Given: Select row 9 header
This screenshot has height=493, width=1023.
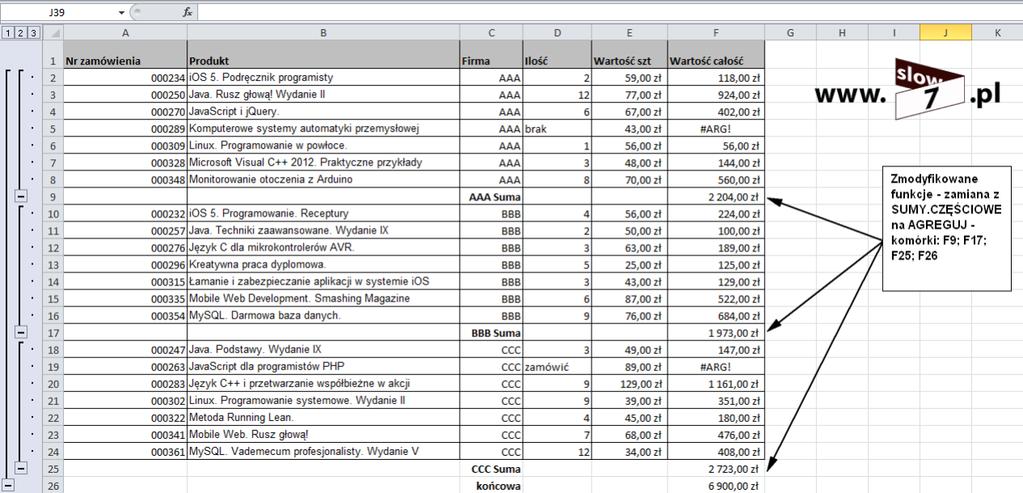Looking at the screenshot, I should (x=53, y=196).
